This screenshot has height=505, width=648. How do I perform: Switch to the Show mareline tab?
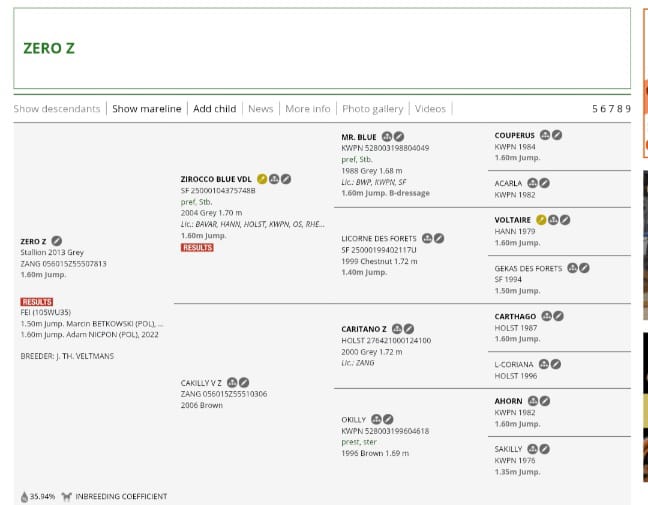[x=146, y=108]
